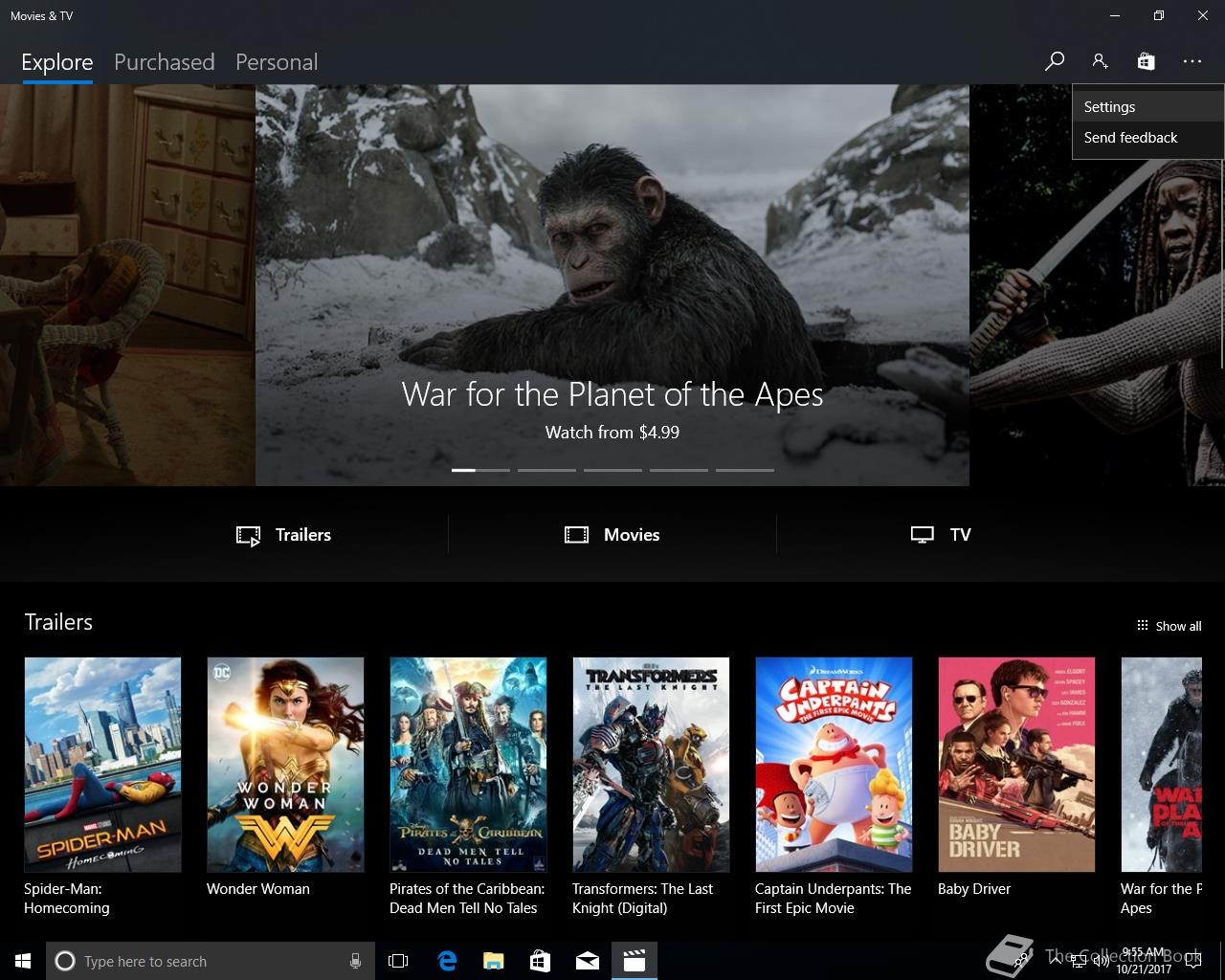The width and height of the screenshot is (1225, 980).
Task: Open Mail app from taskbar
Action: (588, 961)
